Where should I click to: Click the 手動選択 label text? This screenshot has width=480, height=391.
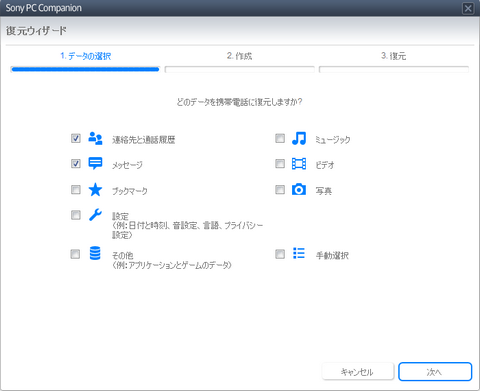[332, 256]
